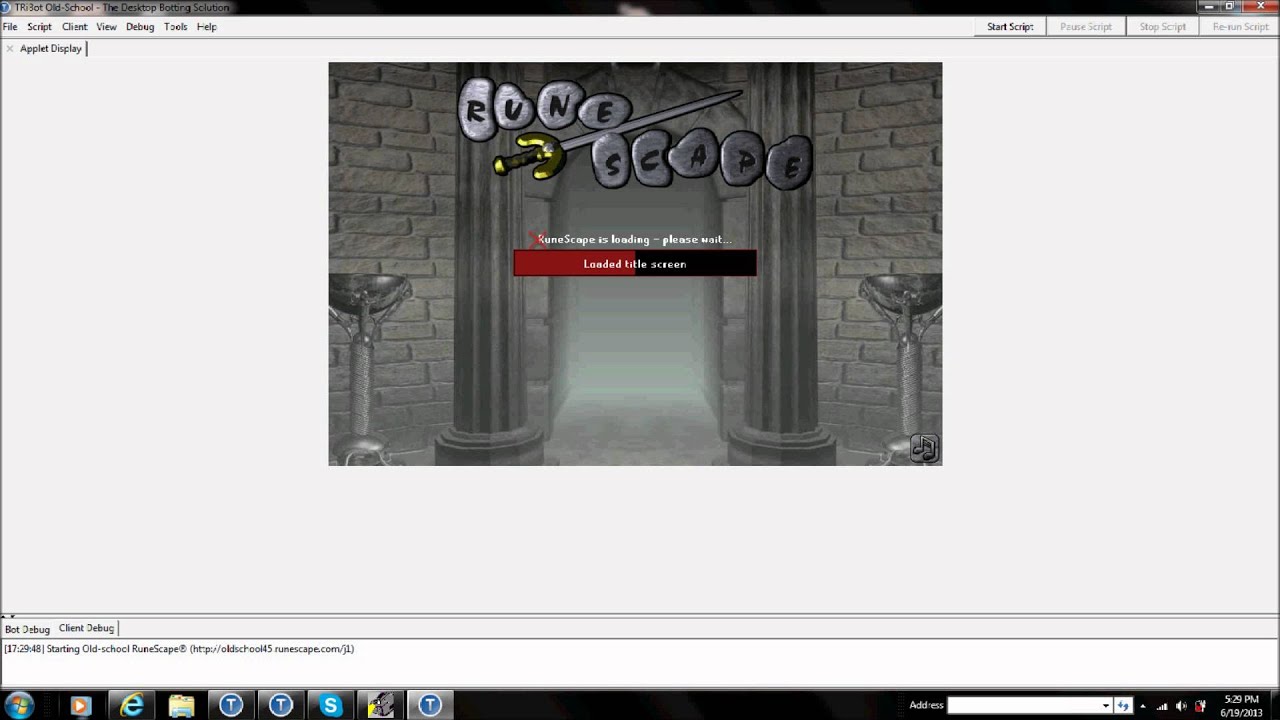
Task: Show hidden system tray icons arrow
Action: pos(1143,706)
